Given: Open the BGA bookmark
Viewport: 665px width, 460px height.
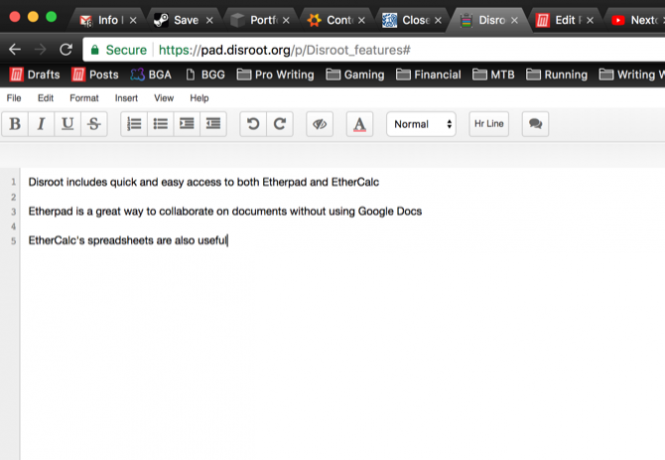Looking at the screenshot, I should [x=151, y=75].
